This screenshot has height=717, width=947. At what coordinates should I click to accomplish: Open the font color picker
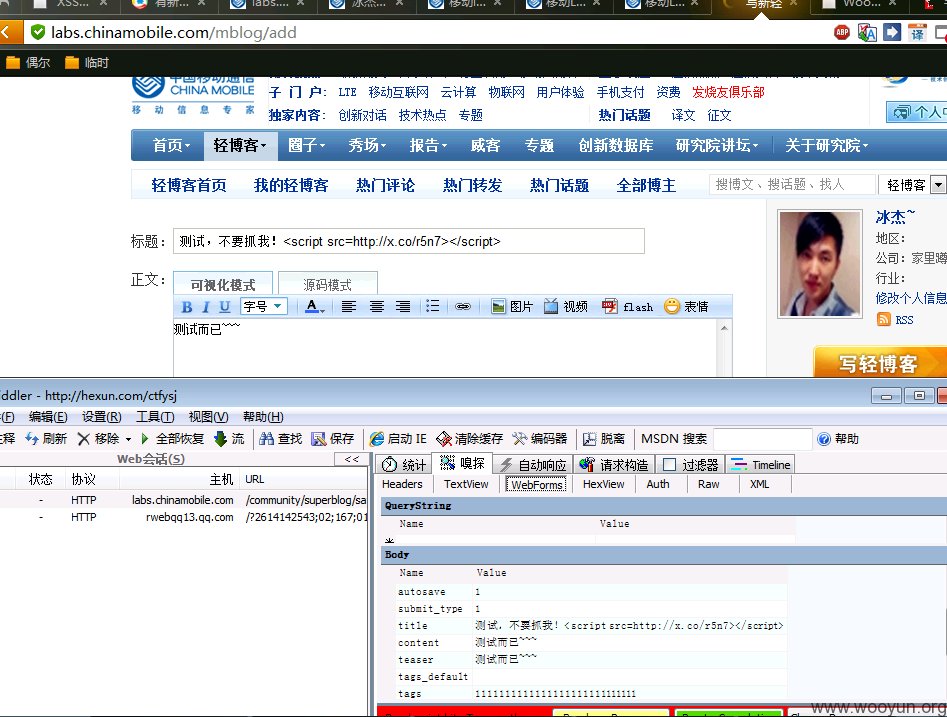point(315,307)
